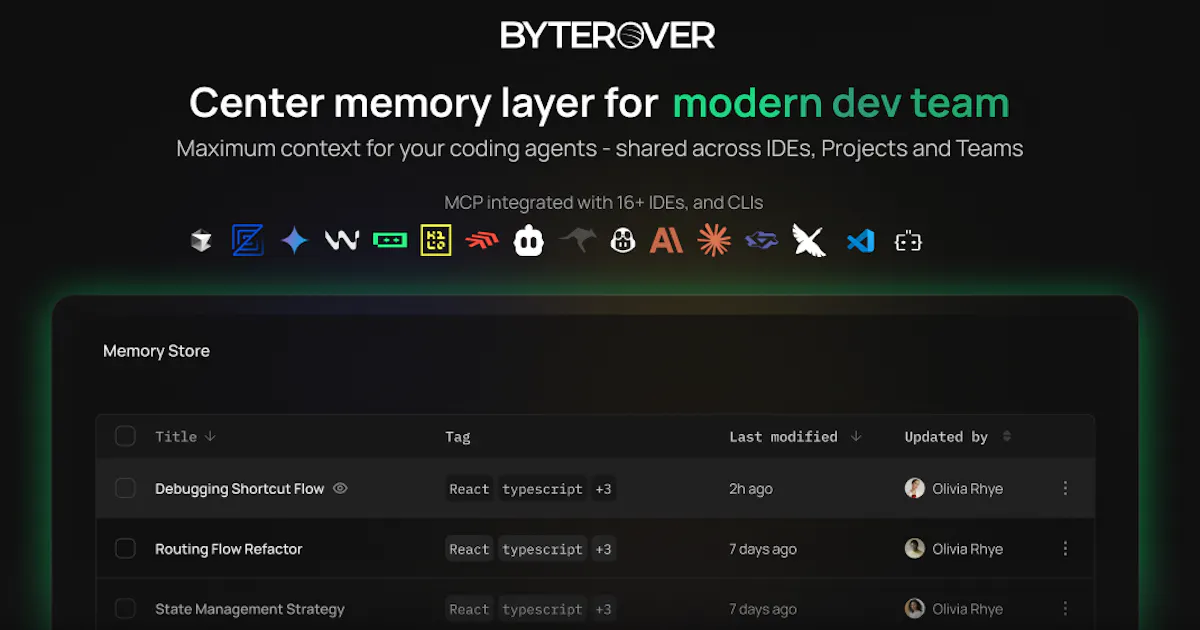This screenshot has height=630, width=1200.
Task: Click the Tag column header
Action: tap(457, 437)
